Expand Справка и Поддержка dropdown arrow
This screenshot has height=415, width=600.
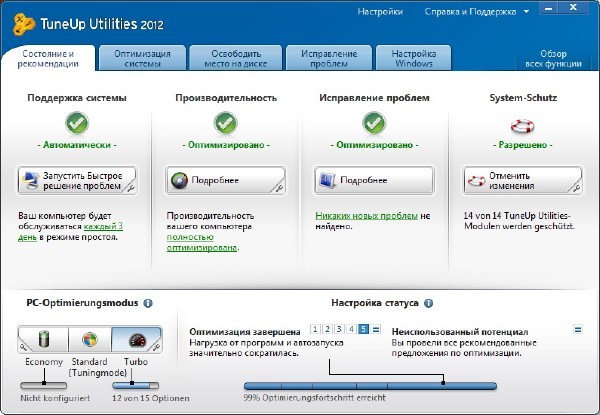527,12
